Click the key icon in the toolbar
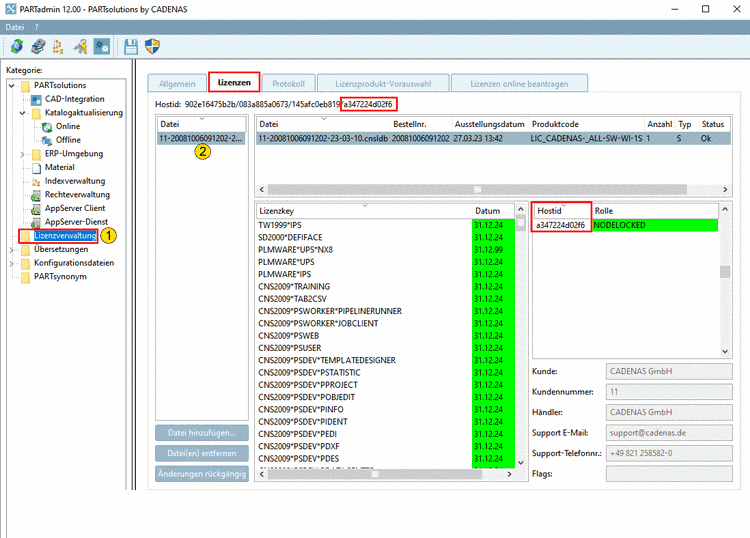The image size is (750, 538). pos(80,46)
